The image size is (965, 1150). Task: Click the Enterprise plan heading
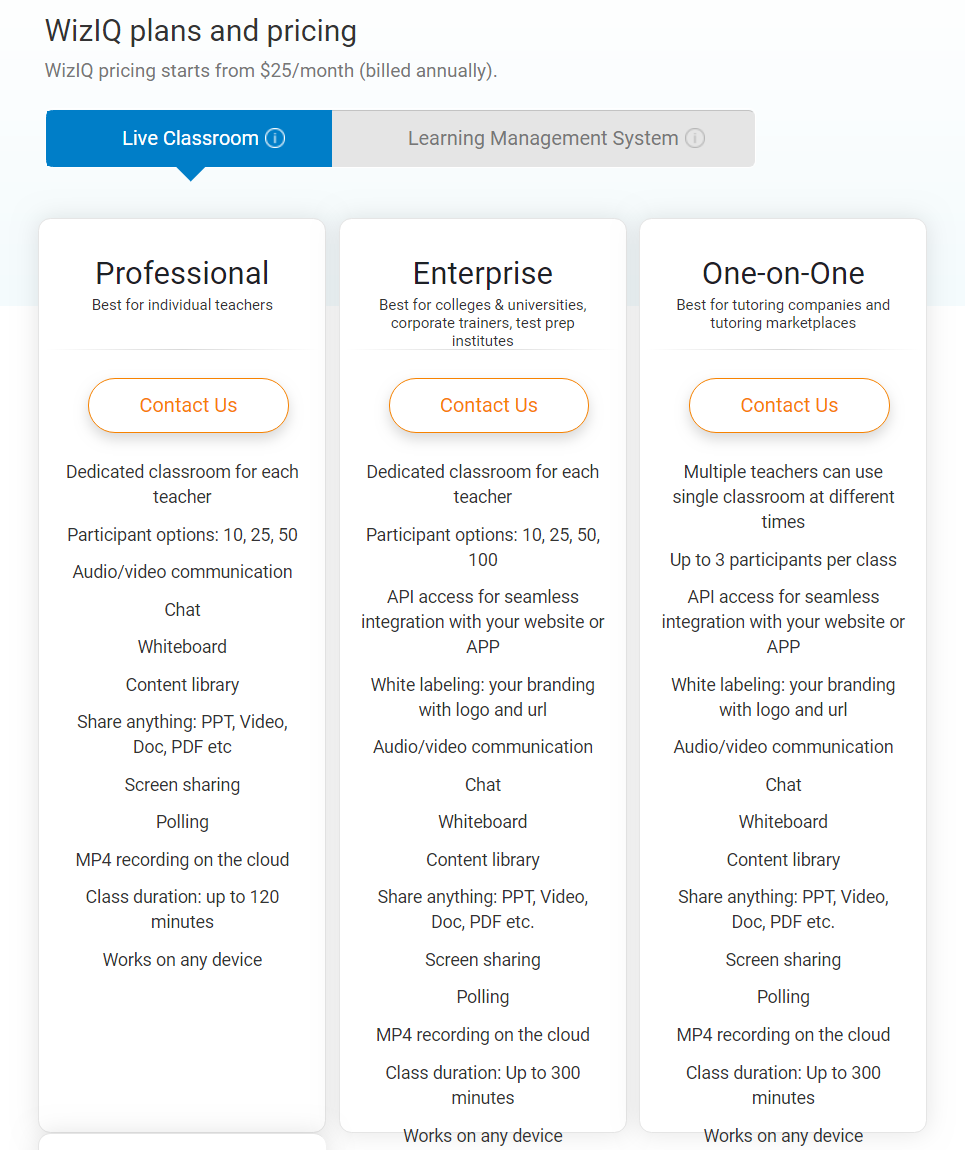click(x=483, y=273)
